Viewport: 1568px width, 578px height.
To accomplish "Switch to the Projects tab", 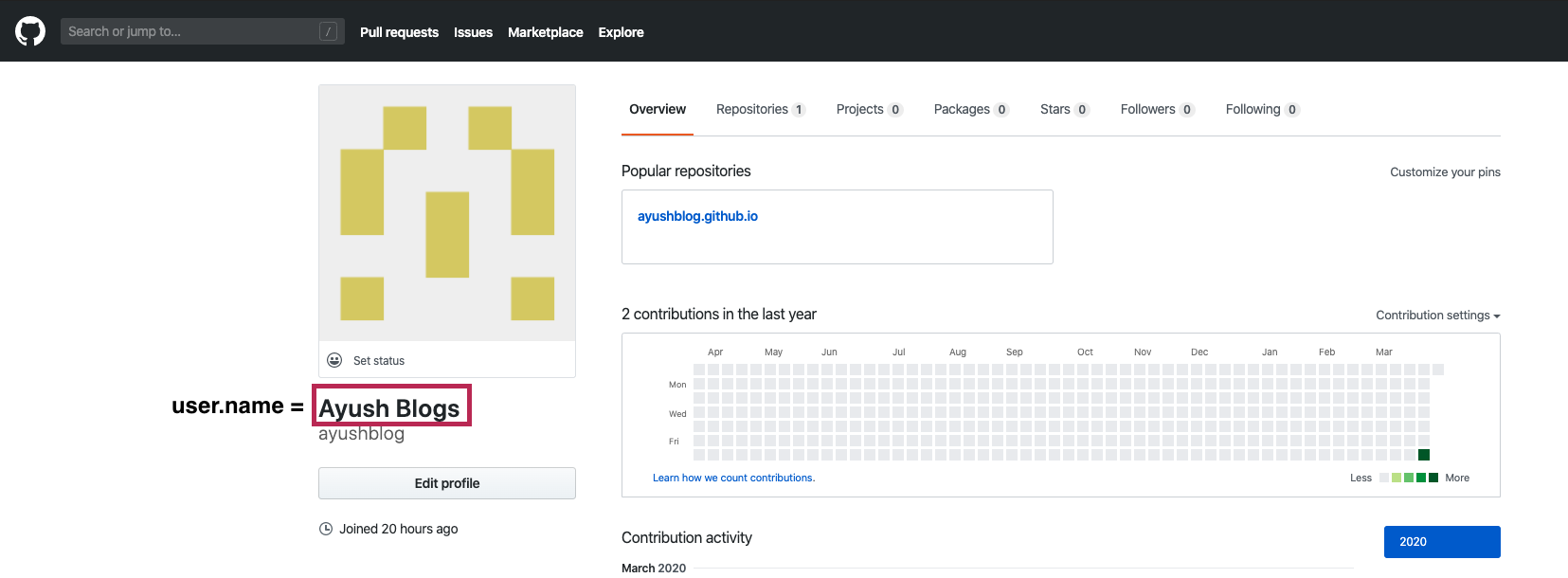I will click(870, 109).
